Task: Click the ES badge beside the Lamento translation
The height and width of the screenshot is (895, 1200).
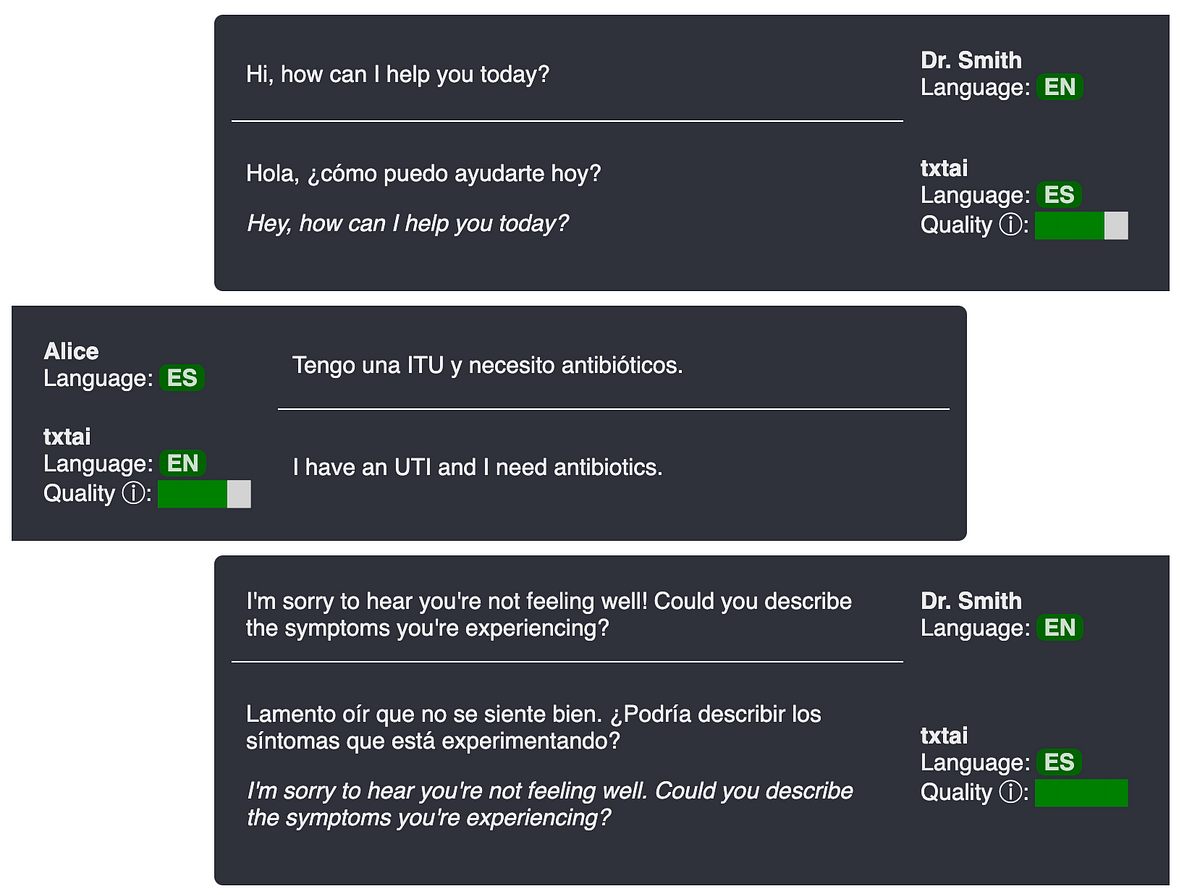Action: coord(1059,763)
